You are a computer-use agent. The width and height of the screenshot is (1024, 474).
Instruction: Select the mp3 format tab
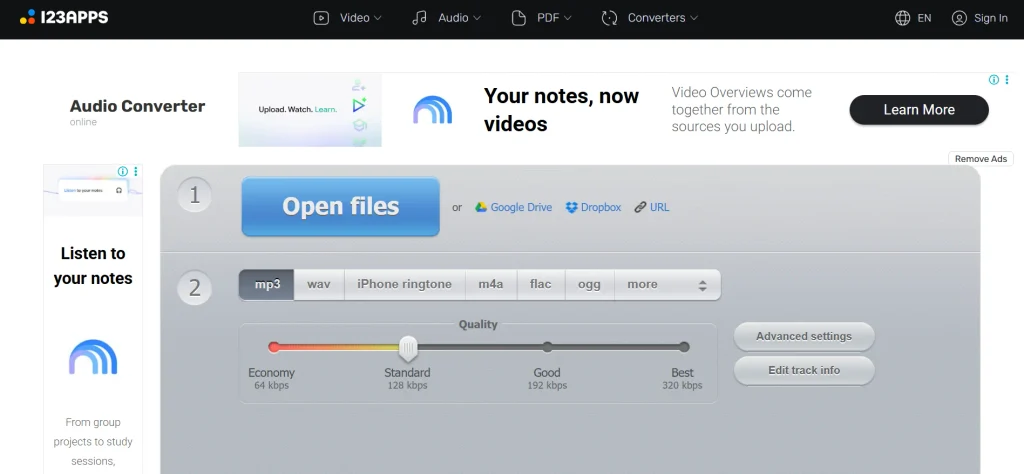266,285
